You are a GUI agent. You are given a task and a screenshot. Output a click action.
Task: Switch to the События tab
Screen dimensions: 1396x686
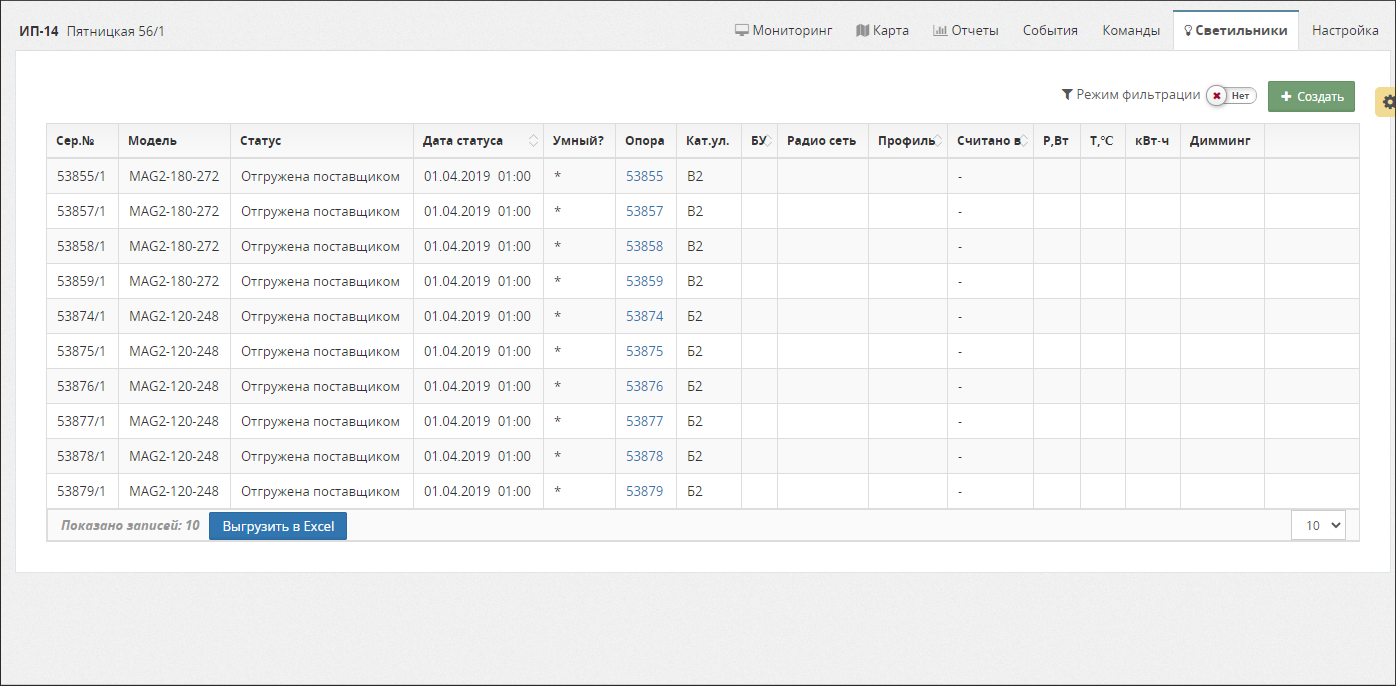click(x=1050, y=30)
